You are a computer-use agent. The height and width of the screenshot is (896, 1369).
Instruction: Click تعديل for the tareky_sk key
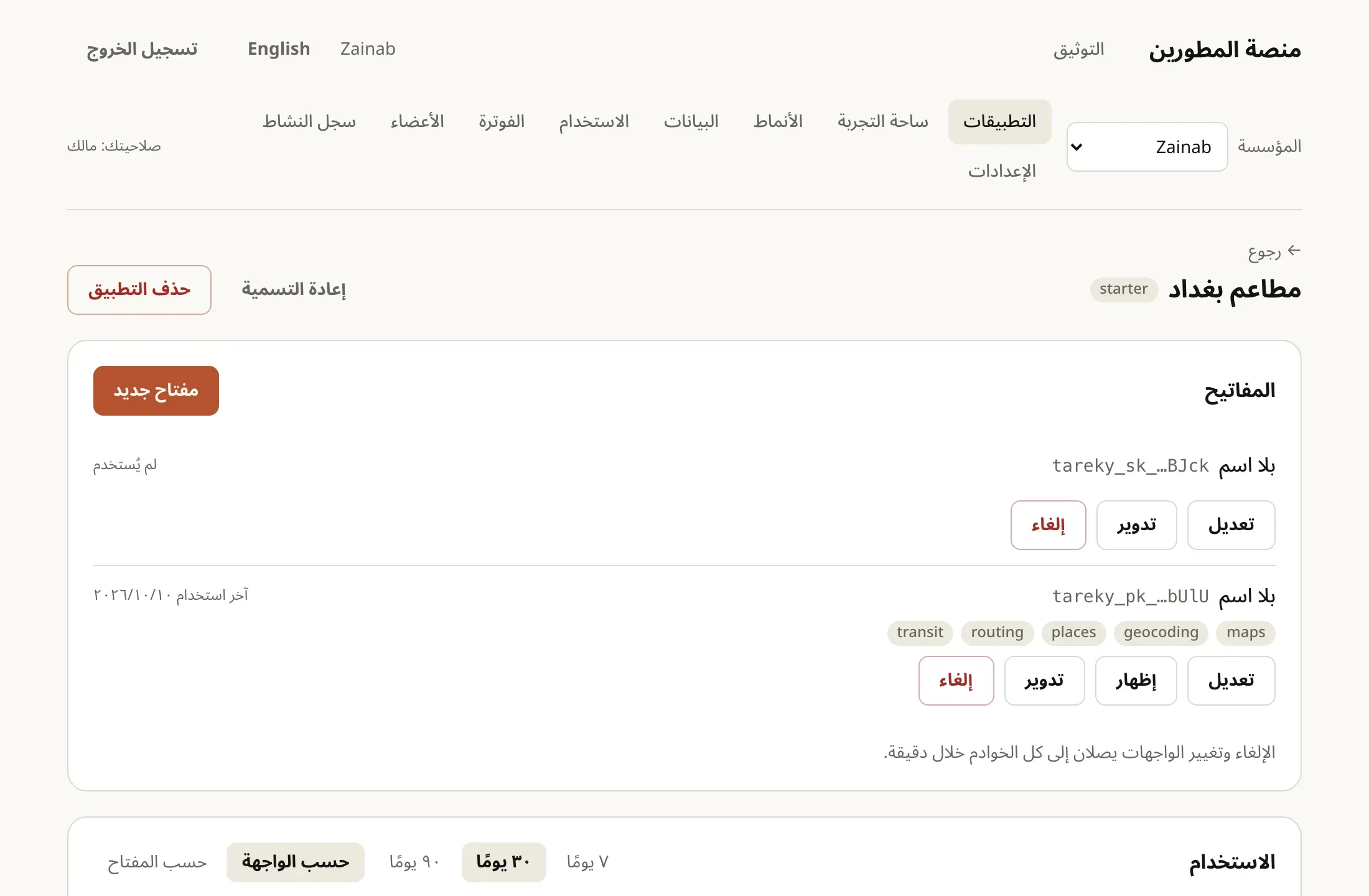1231,525
